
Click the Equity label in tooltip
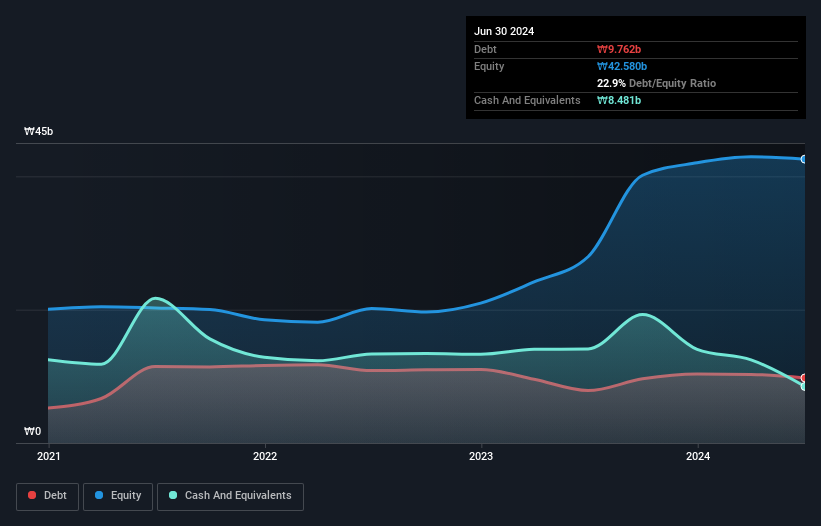point(489,66)
